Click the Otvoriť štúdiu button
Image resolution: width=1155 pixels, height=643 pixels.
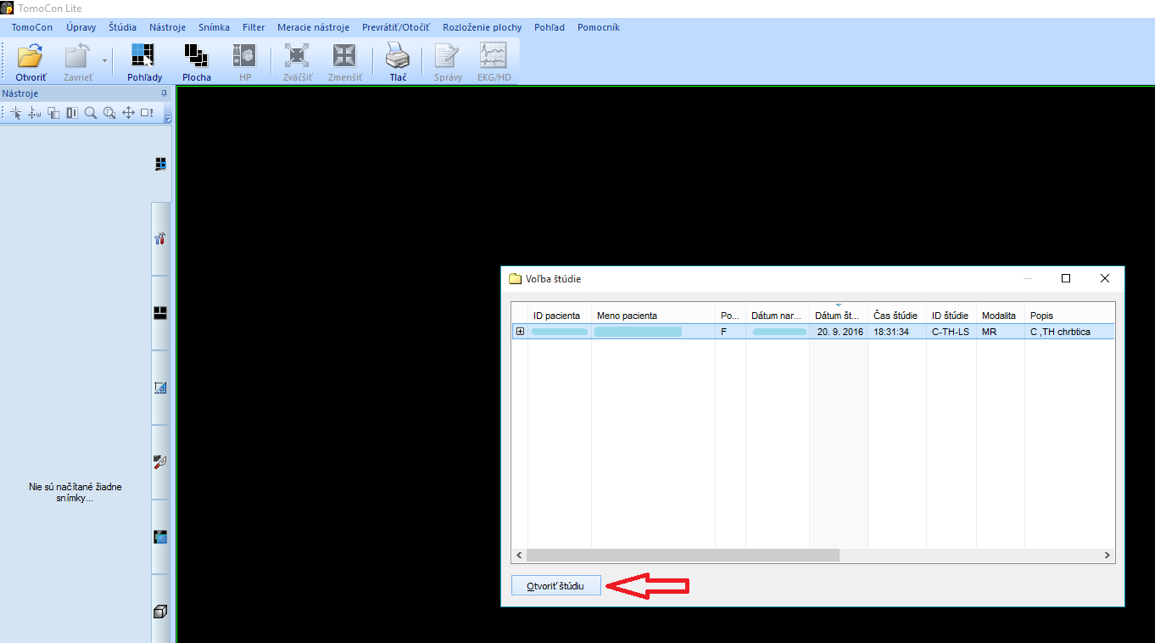click(x=556, y=585)
